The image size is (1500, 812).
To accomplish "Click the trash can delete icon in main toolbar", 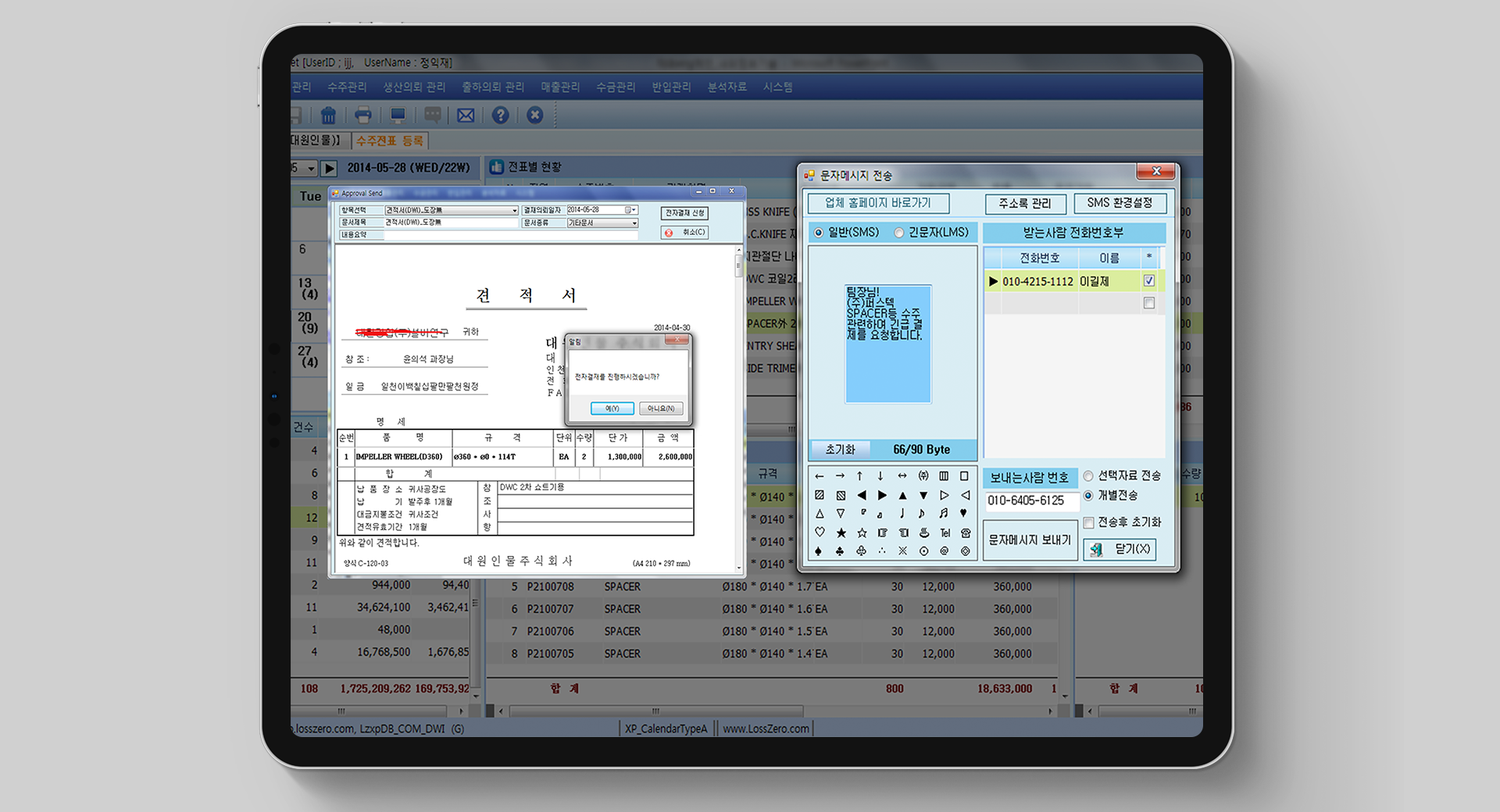I will pos(328,116).
